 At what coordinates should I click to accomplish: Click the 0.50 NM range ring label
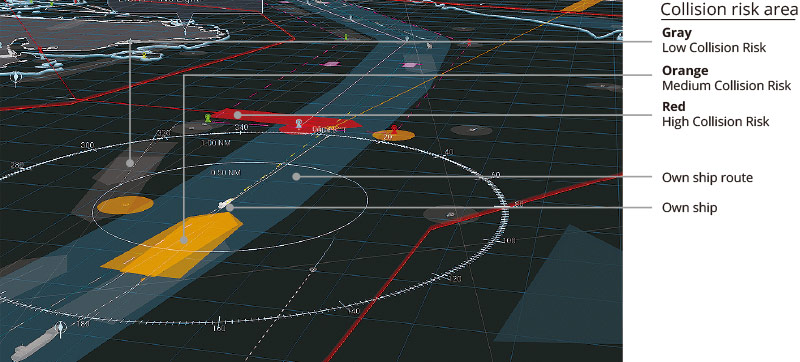225,172
